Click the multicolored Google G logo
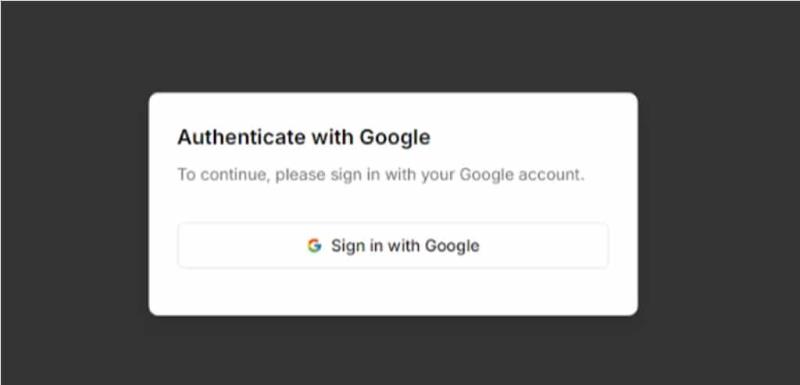Screen dimensions: 800x385 (314, 246)
